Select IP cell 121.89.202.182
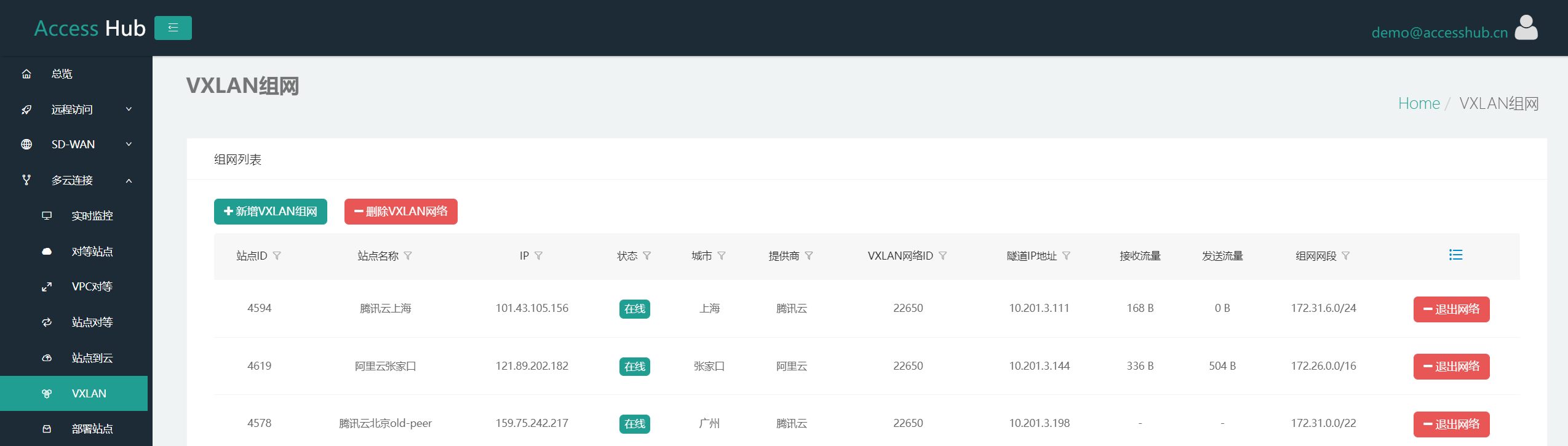The width and height of the screenshot is (1568, 446). [x=532, y=366]
